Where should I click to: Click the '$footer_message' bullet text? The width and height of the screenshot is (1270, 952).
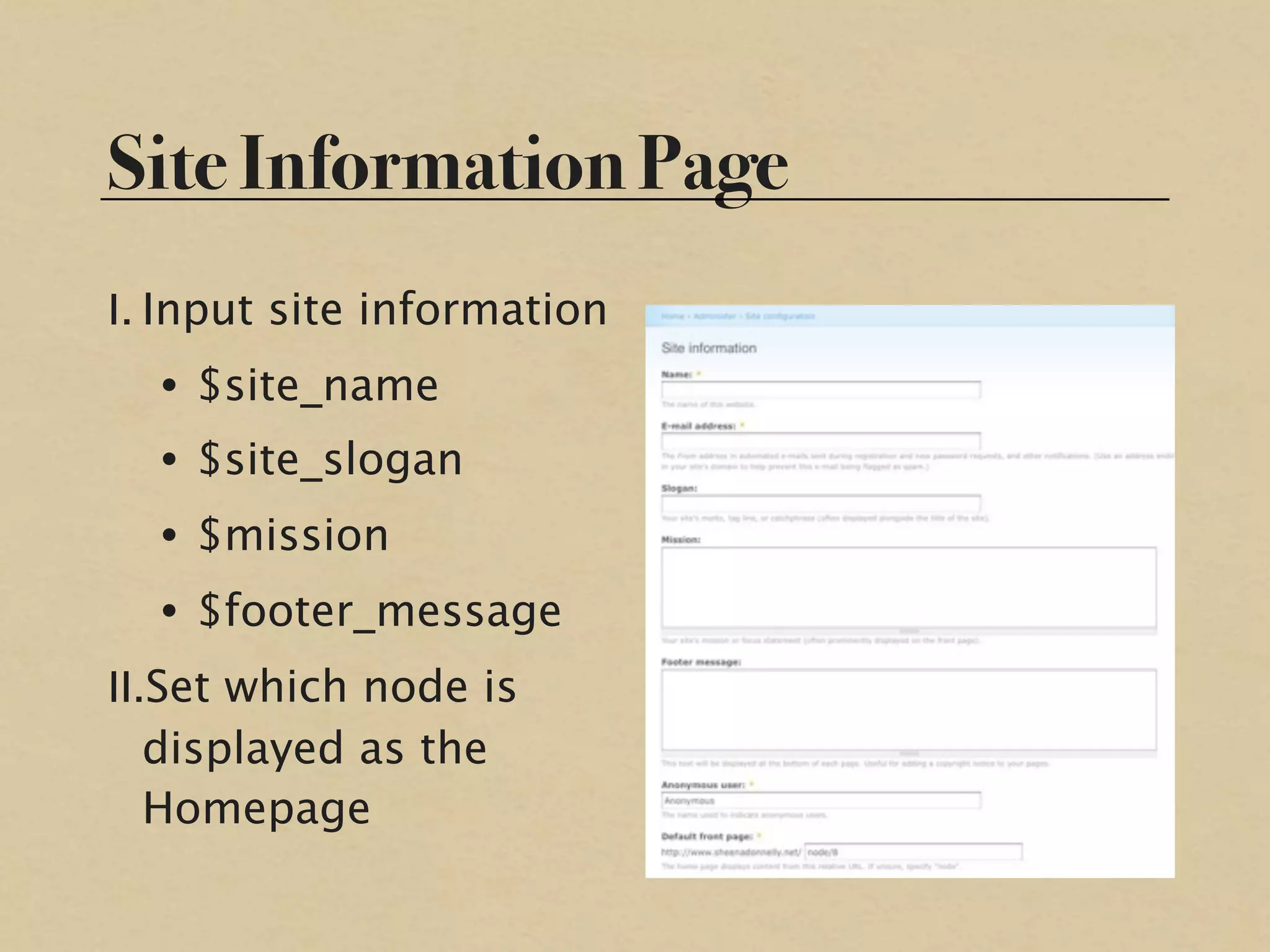tap(380, 612)
